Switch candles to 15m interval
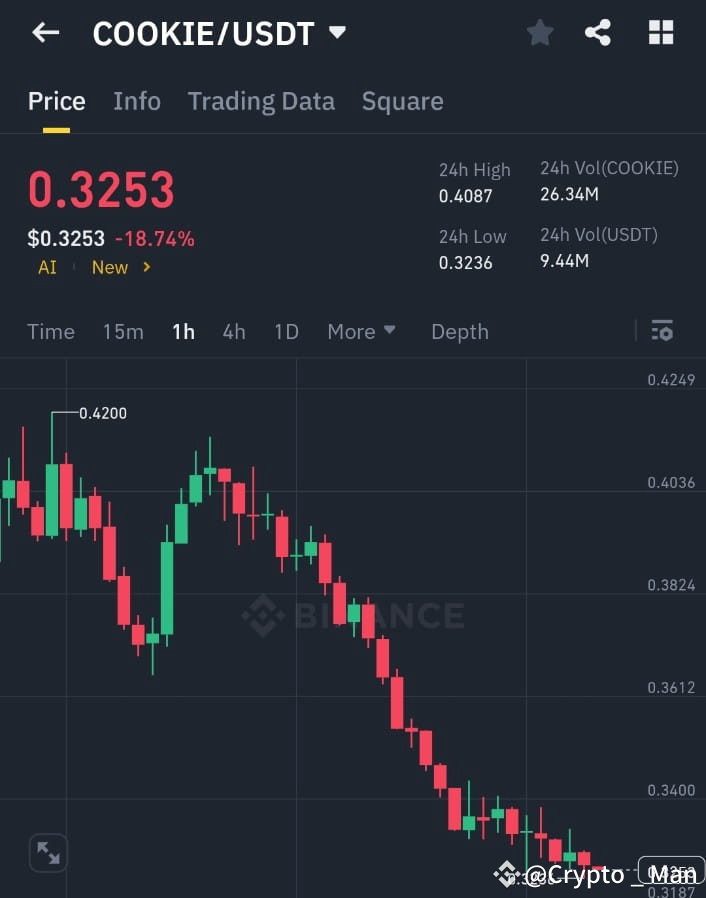Viewport: 706px width, 898px height. tap(123, 331)
